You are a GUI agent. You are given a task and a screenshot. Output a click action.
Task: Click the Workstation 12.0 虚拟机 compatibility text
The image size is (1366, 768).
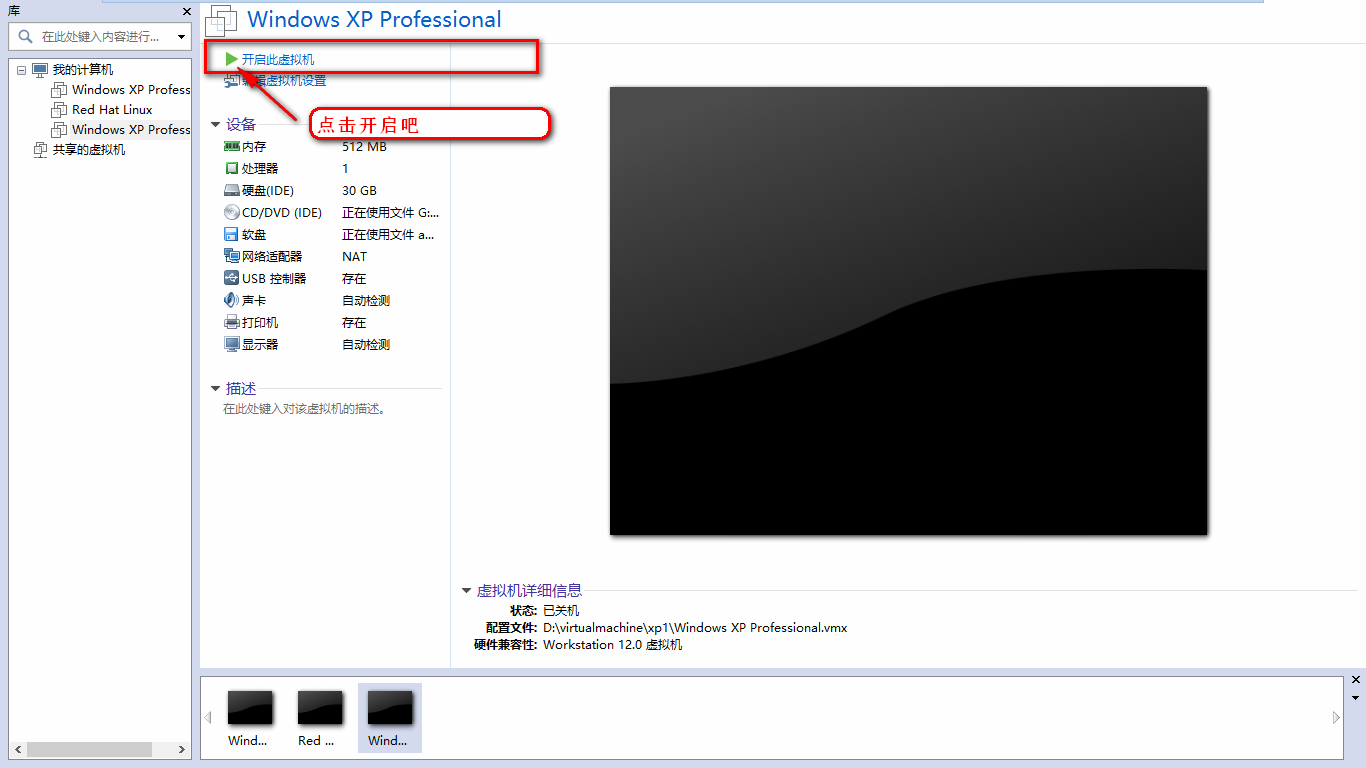[x=612, y=645]
